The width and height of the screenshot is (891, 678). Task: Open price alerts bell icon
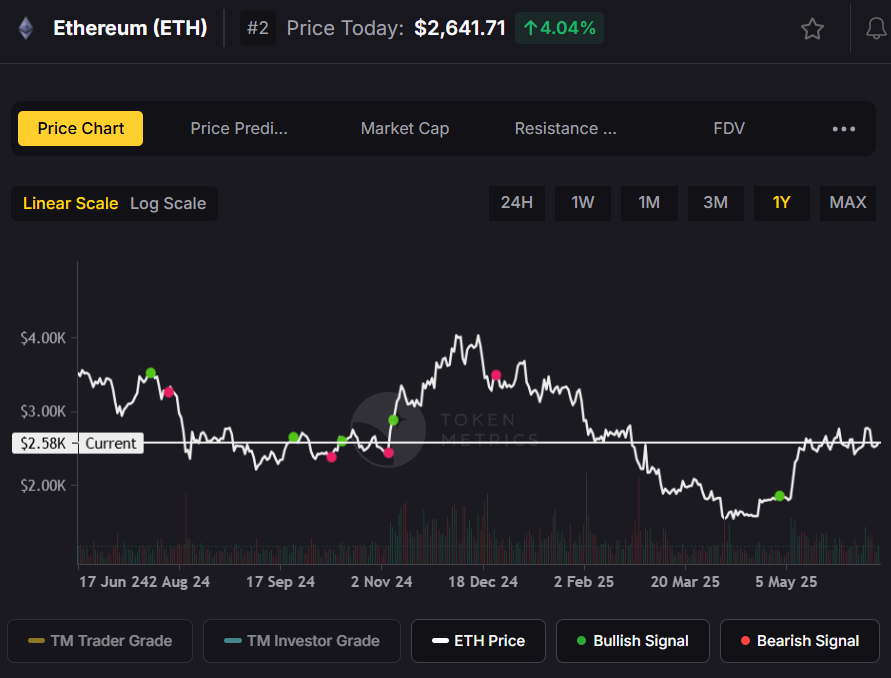pyautogui.click(x=876, y=28)
